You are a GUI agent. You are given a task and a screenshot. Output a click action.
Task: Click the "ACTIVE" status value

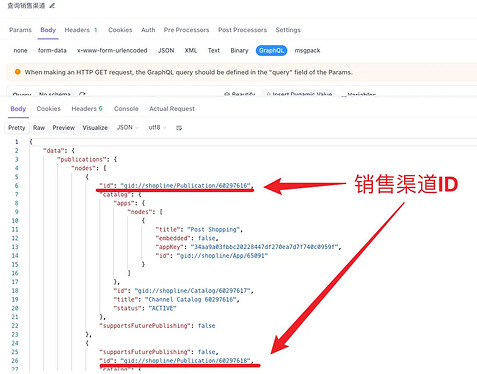coord(162,308)
